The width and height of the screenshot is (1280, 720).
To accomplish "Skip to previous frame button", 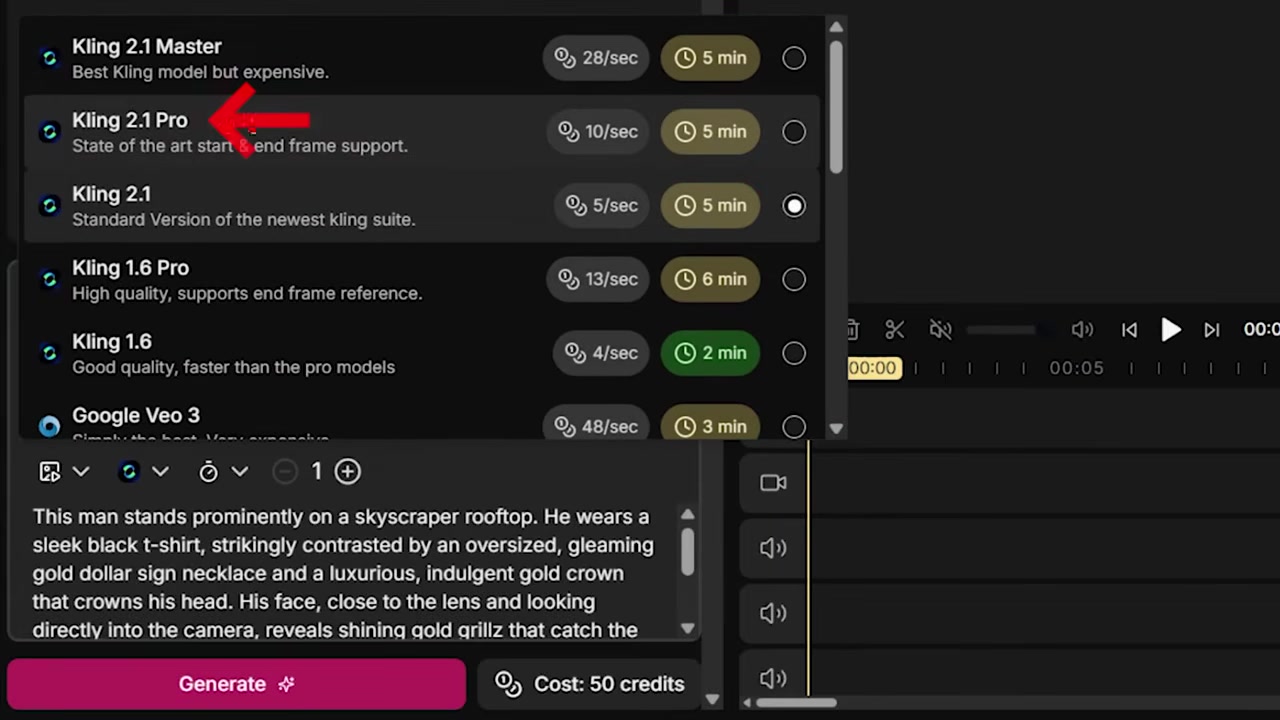I will click(1129, 330).
